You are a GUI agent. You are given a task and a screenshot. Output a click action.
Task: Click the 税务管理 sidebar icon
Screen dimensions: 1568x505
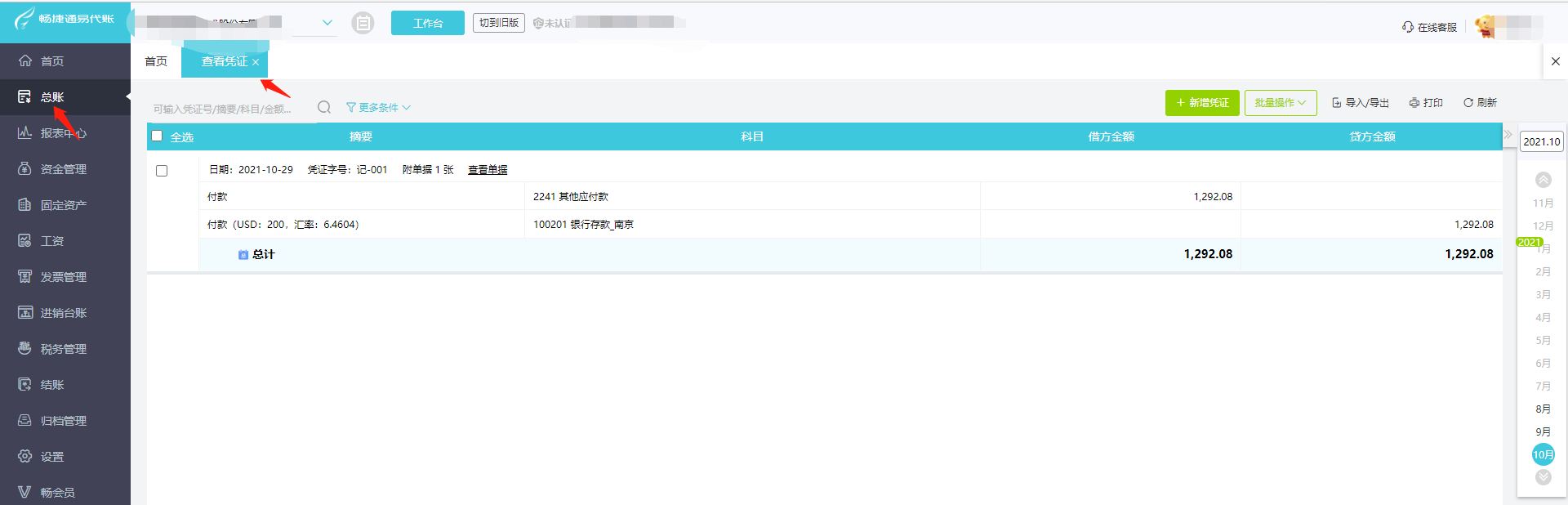tap(24, 348)
